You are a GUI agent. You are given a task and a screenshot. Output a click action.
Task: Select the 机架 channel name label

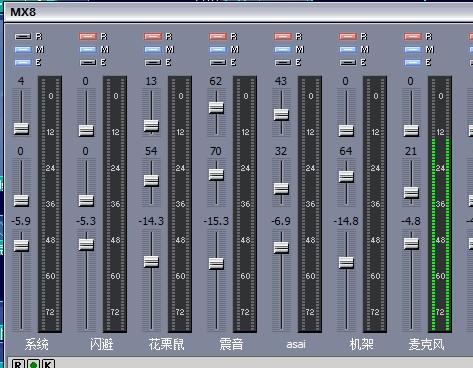361,344
